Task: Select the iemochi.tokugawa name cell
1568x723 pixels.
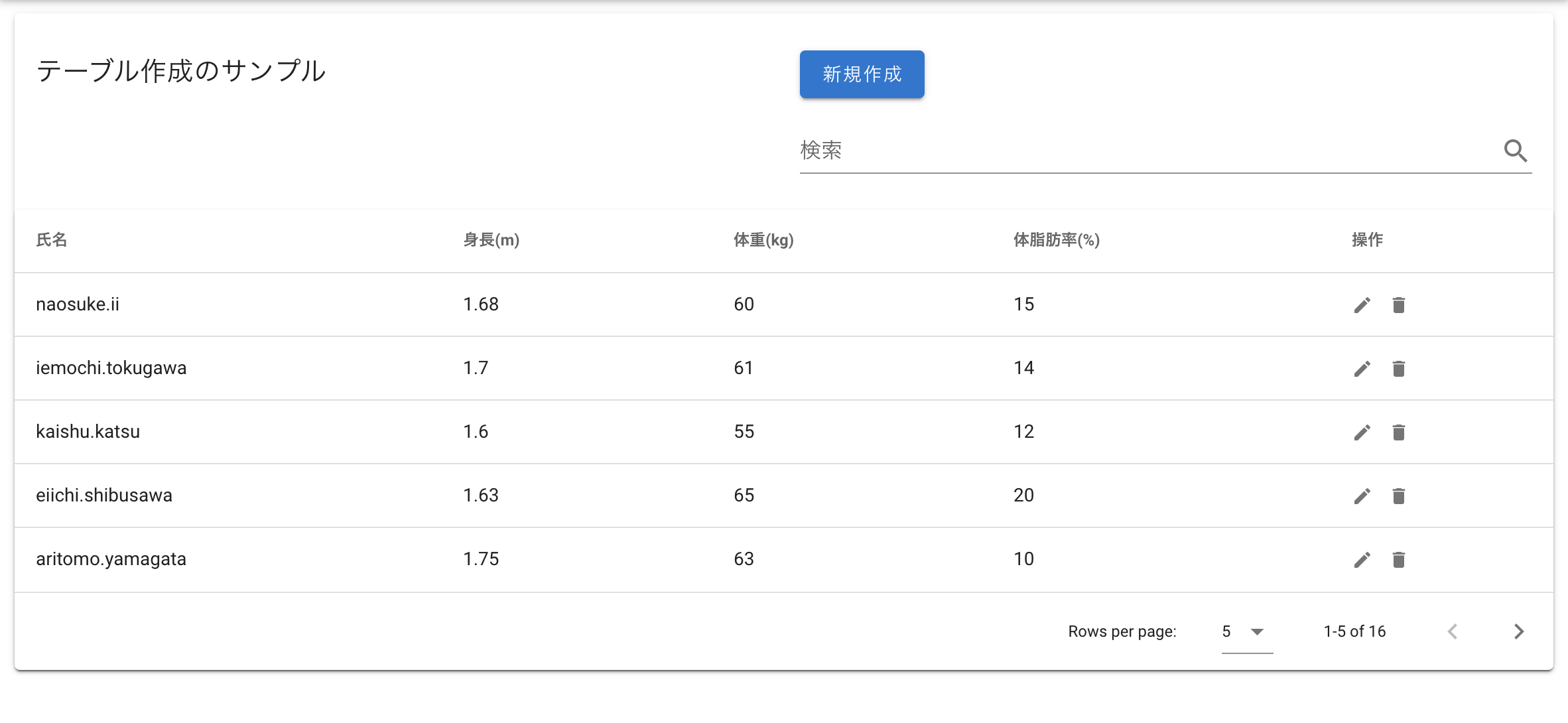Action: click(x=111, y=367)
